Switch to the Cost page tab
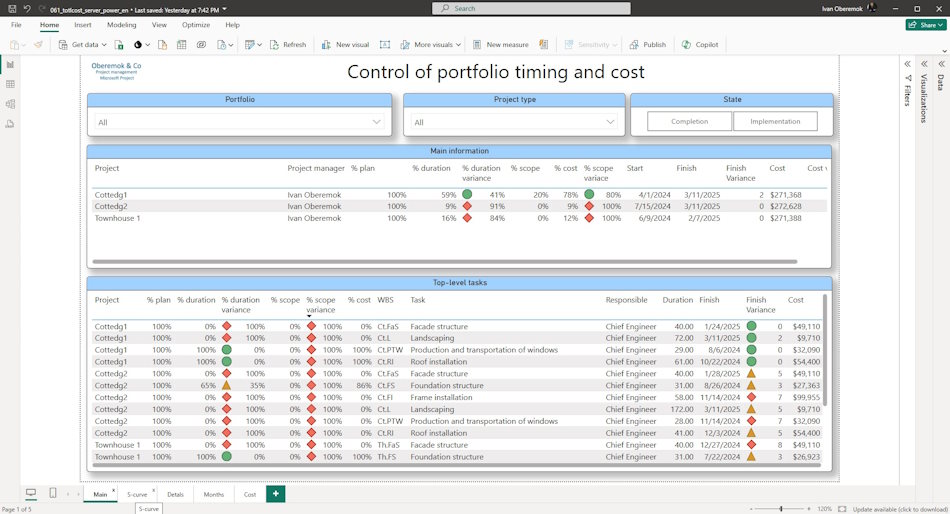Screen dimensions: 950x514 pos(250,494)
